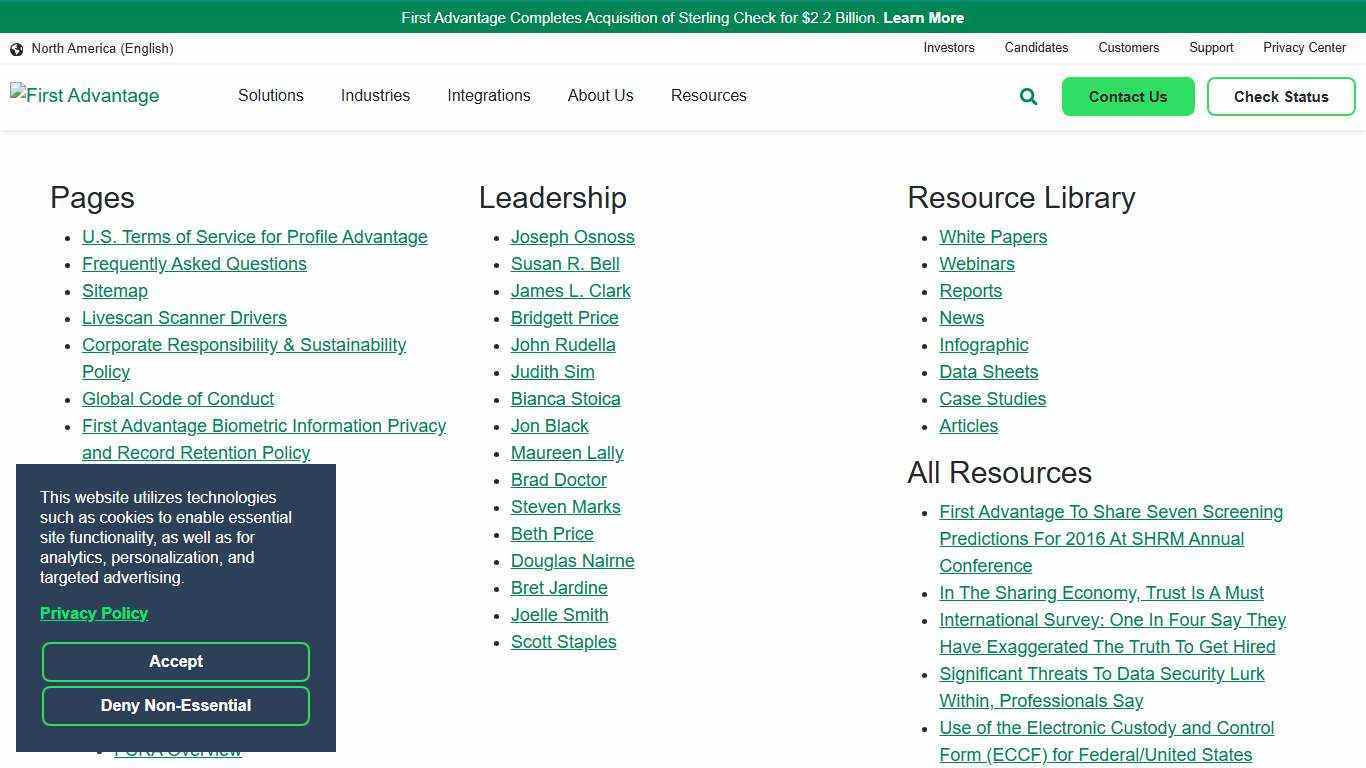The height and width of the screenshot is (768, 1366).
Task: Select the Joseph Osnoss leadership link
Action: pyautogui.click(x=572, y=237)
